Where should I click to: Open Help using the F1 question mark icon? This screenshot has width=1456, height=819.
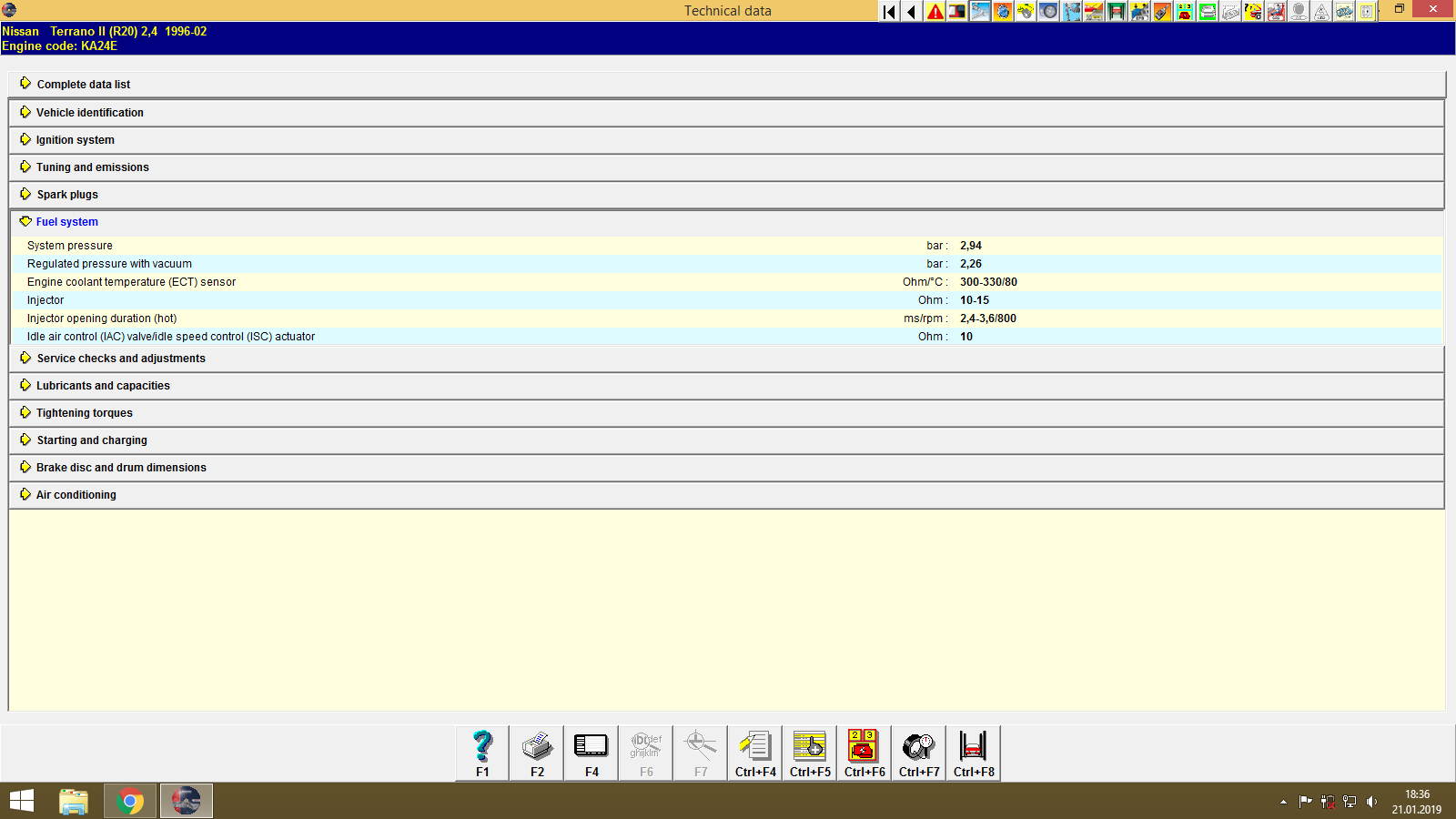point(480,752)
